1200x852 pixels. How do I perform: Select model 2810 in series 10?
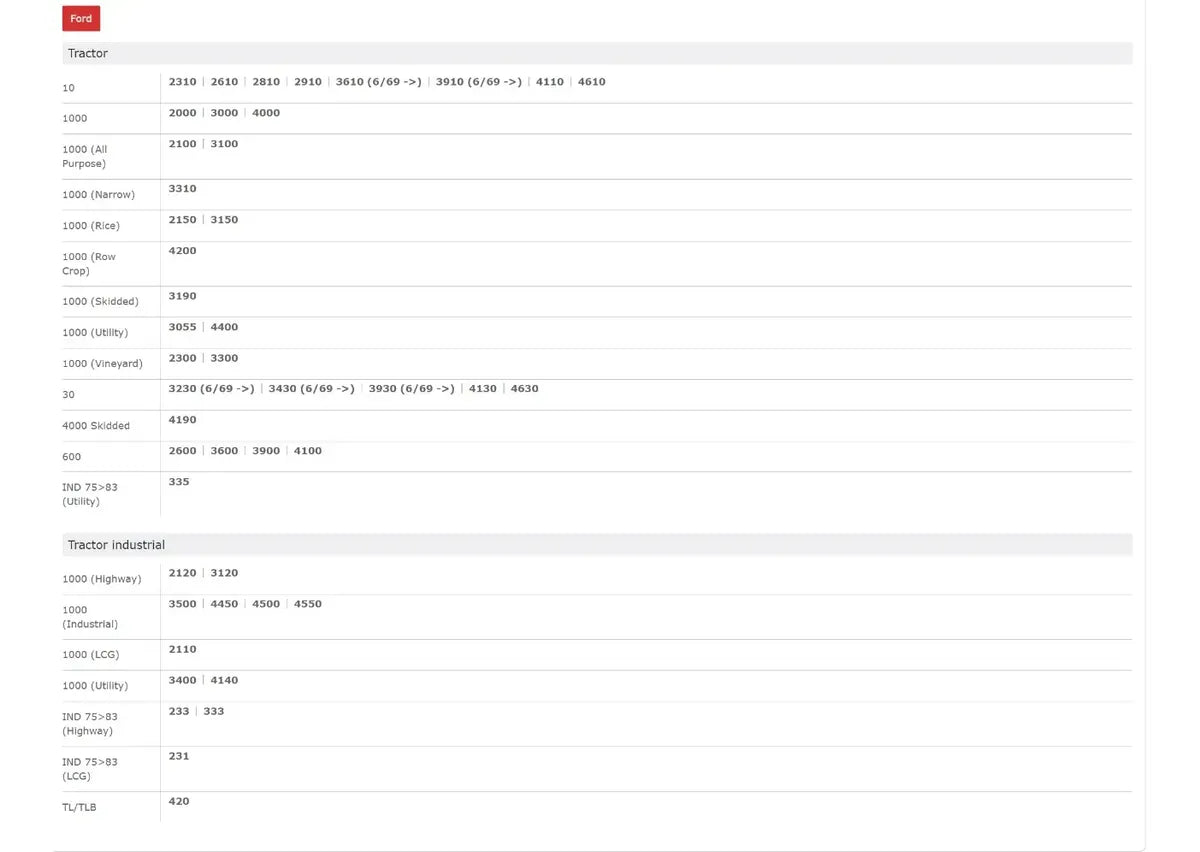coord(267,82)
